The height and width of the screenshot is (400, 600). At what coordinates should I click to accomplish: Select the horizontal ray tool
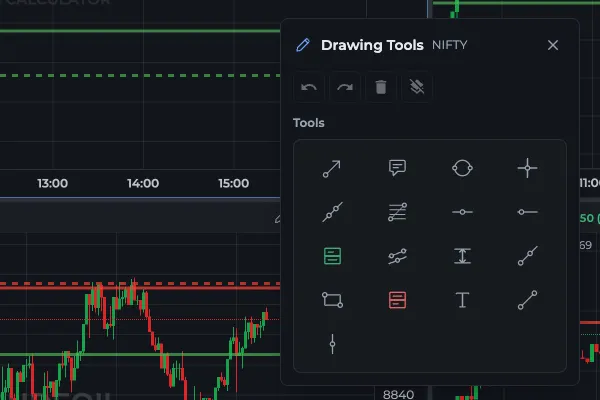click(x=527, y=212)
